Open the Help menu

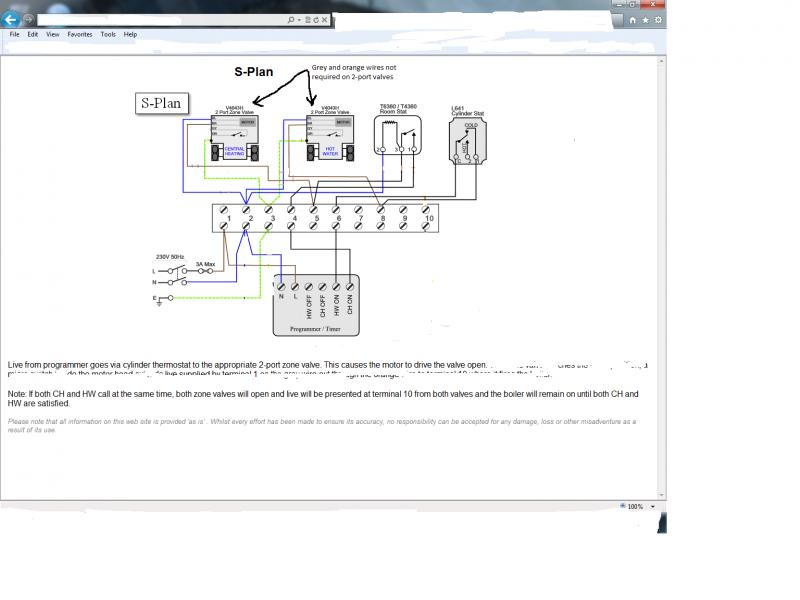(x=130, y=34)
